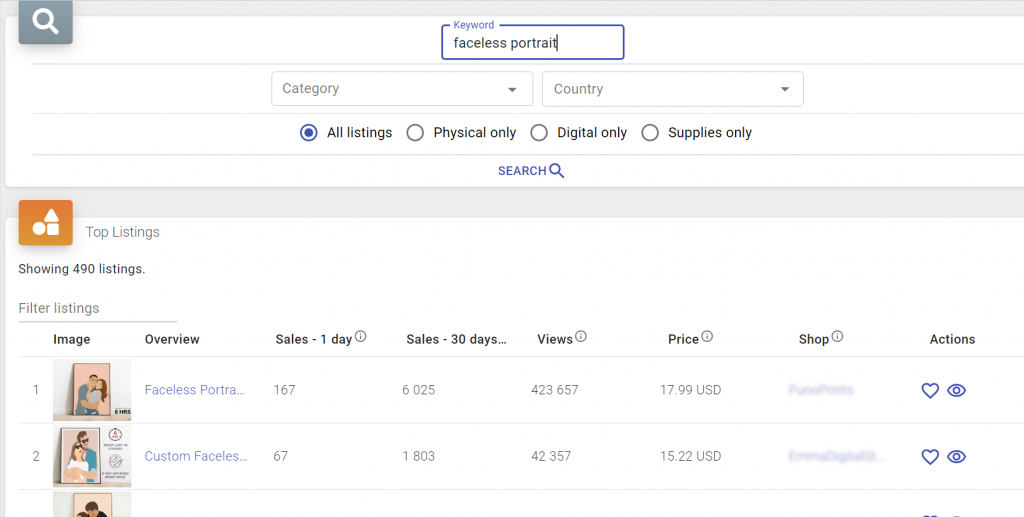Screen dimensions: 1024x517
Task: Select the Supplies only radio button
Action: click(x=650, y=133)
